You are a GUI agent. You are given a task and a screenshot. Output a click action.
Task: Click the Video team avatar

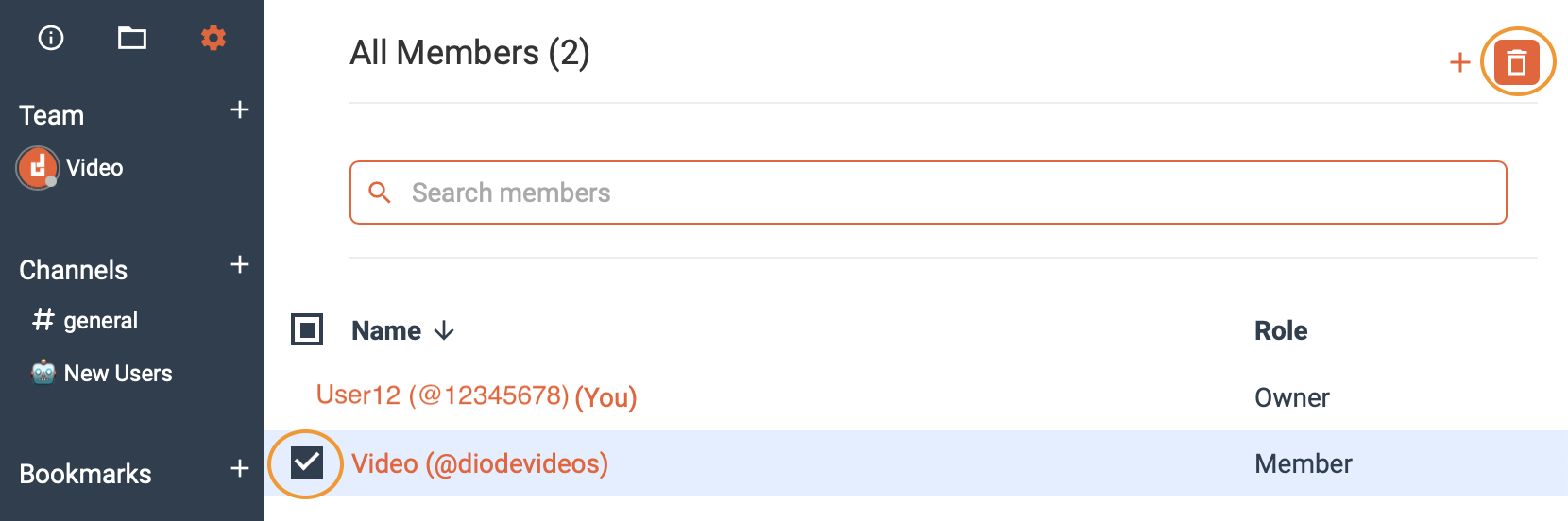click(38, 168)
